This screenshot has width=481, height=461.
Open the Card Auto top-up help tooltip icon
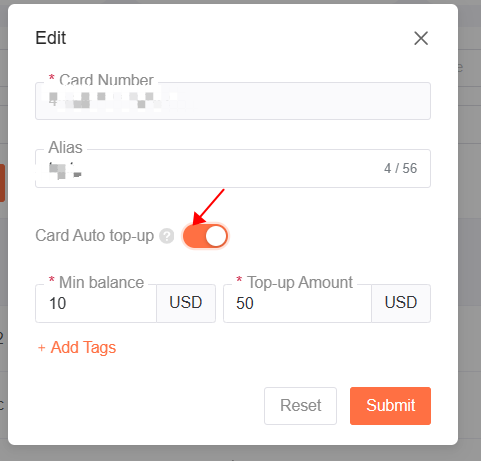tap(166, 236)
